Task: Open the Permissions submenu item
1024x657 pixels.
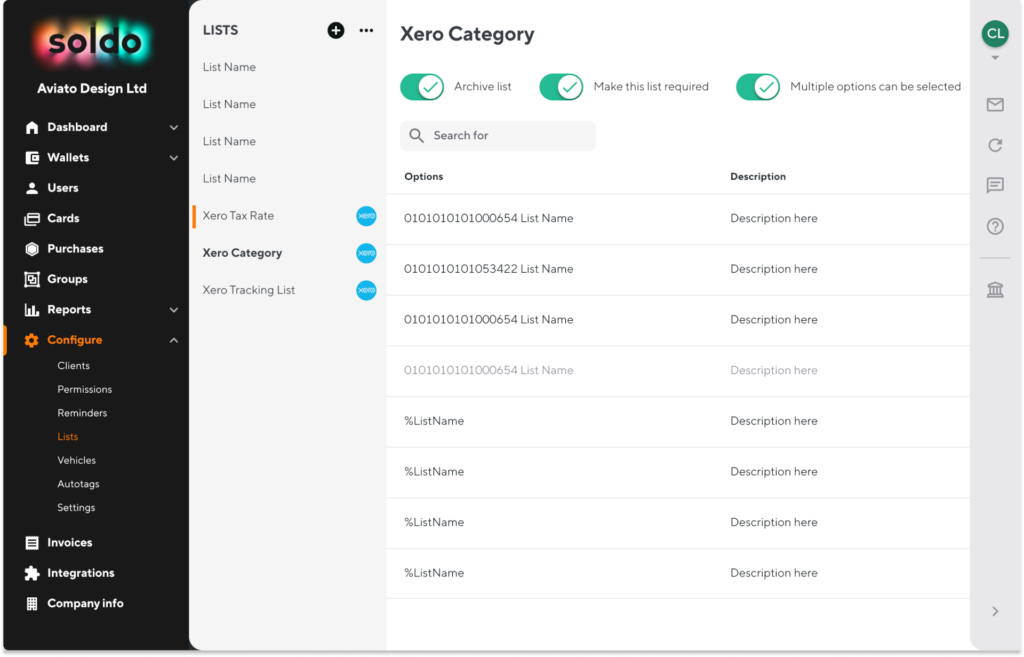Action: pyautogui.click(x=84, y=389)
